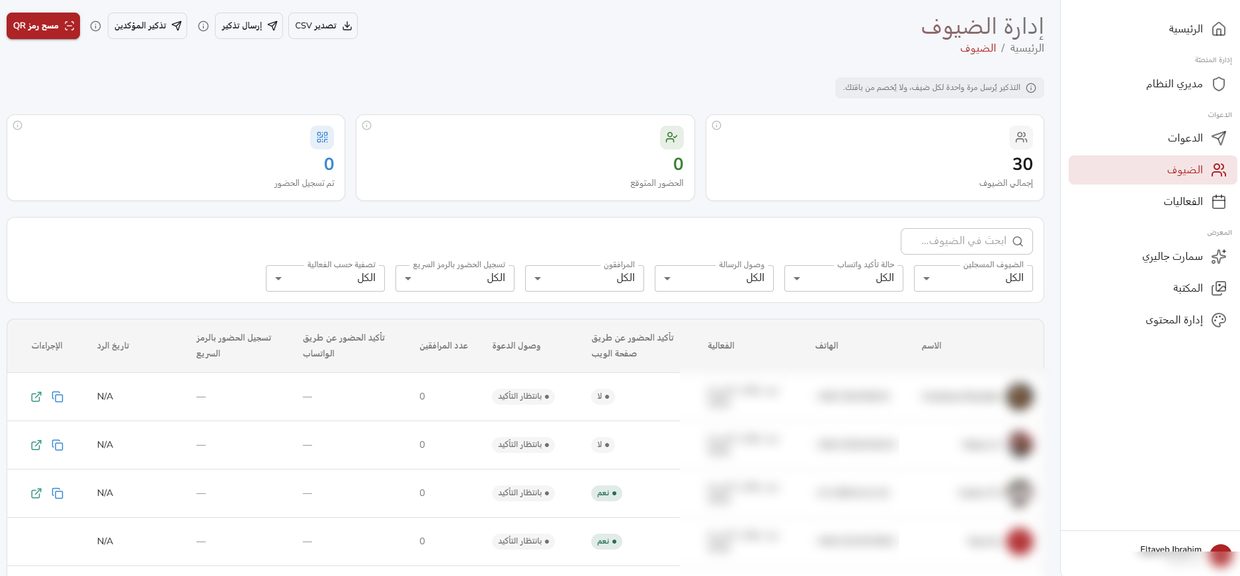Screen dimensions: 1240x576
Task: Select the people icon beside الضيوف in sidebar
Action: 1218,170
